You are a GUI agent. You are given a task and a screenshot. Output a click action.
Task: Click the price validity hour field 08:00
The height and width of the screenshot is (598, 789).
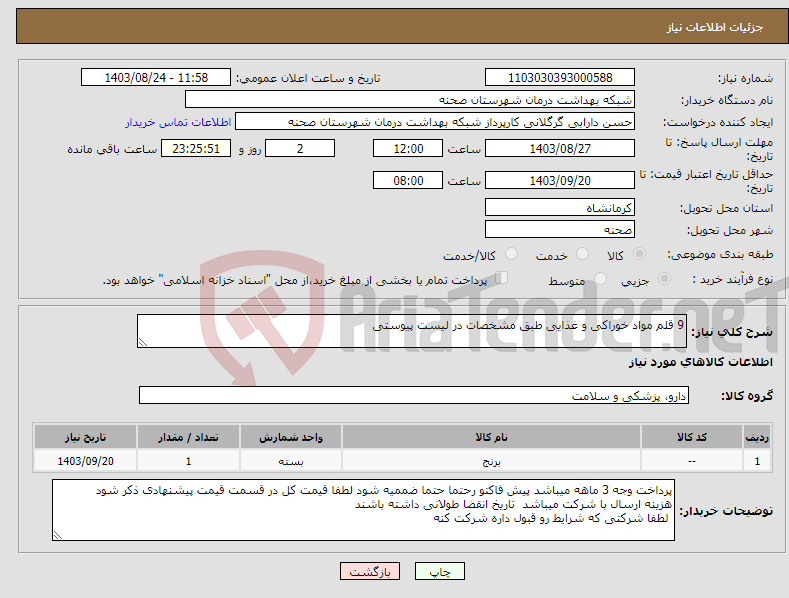(x=408, y=180)
